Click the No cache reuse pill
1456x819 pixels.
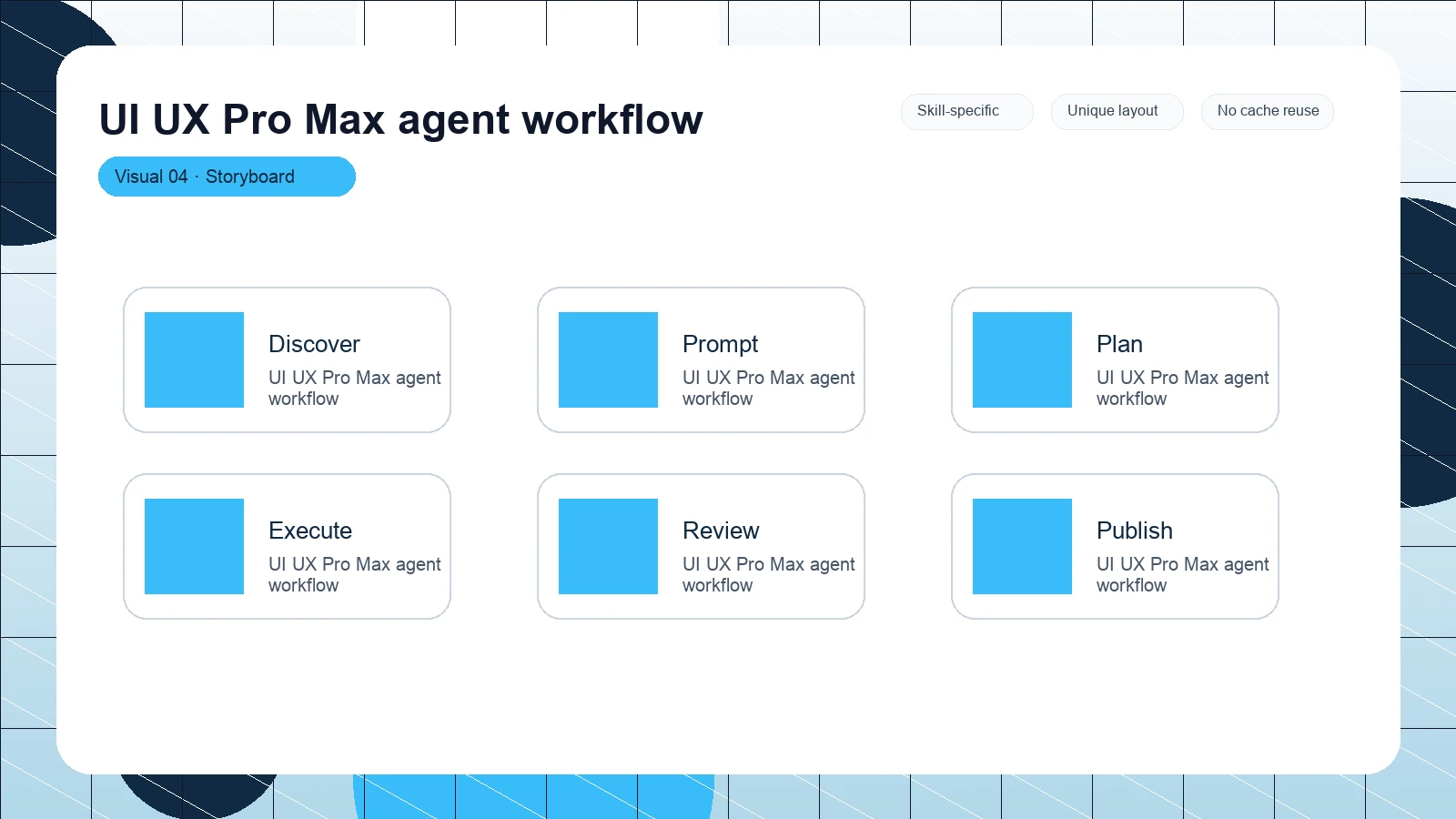1267,111
